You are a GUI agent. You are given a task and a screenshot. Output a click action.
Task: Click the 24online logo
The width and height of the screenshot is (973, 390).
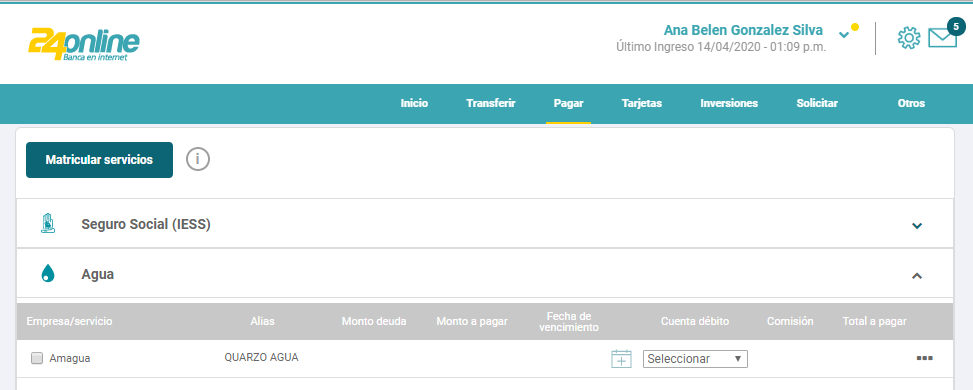pyautogui.click(x=84, y=45)
